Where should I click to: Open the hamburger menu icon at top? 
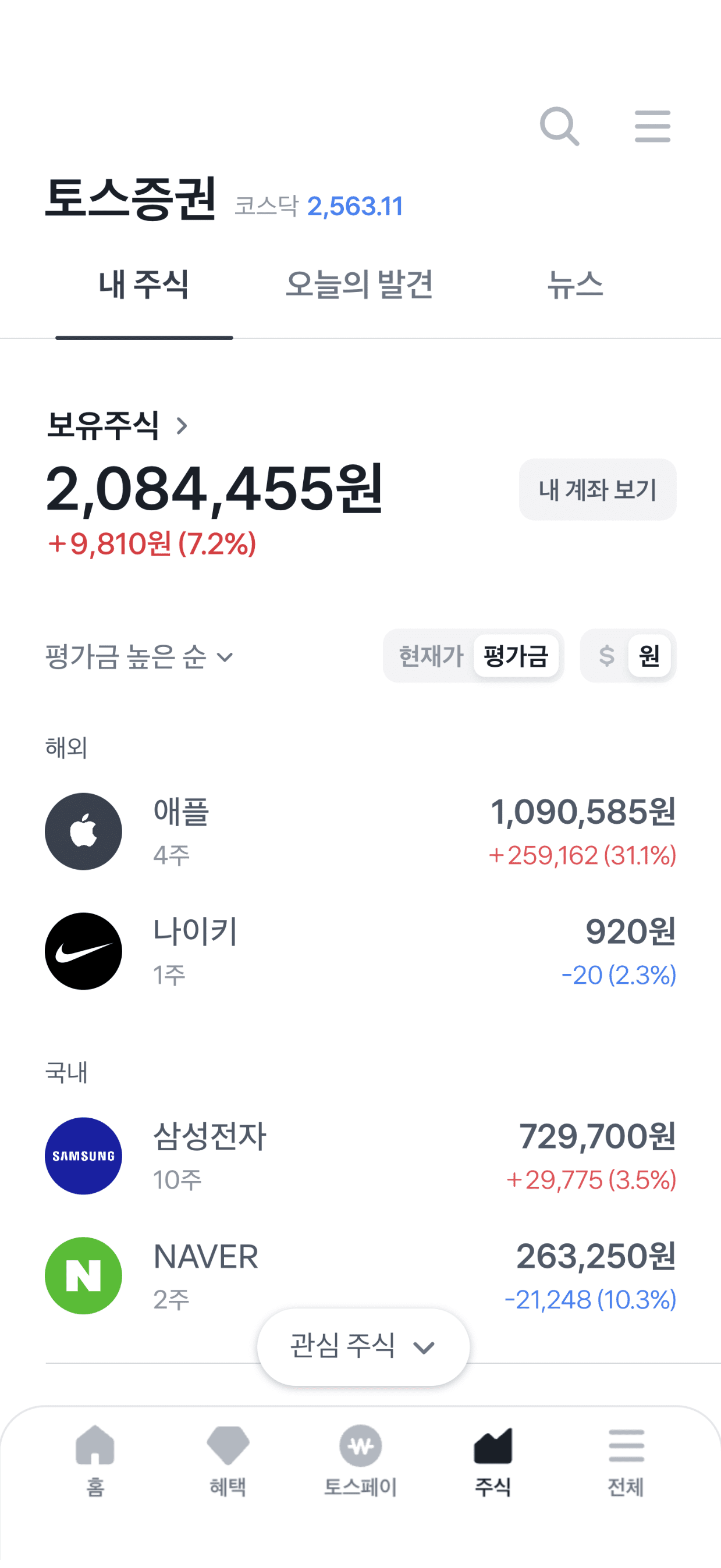click(x=652, y=127)
